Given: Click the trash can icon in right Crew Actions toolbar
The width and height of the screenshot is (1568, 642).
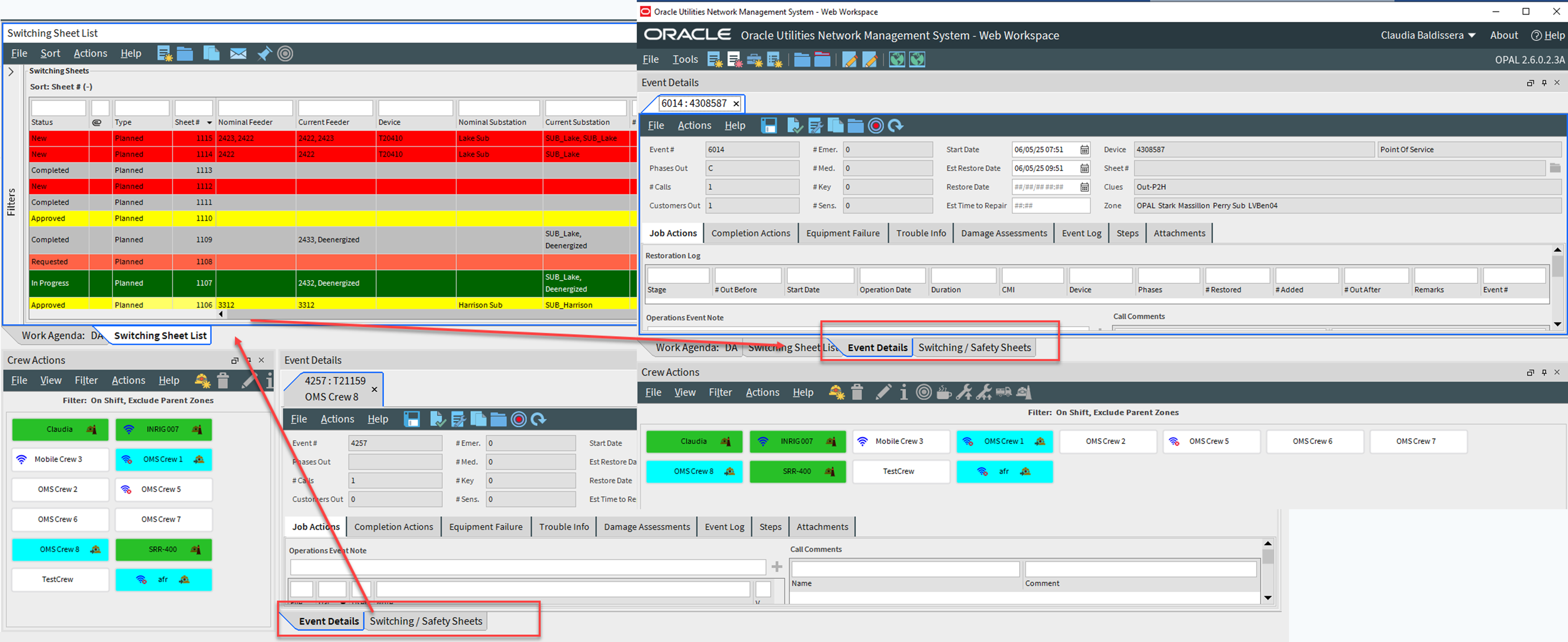Looking at the screenshot, I should click(857, 393).
